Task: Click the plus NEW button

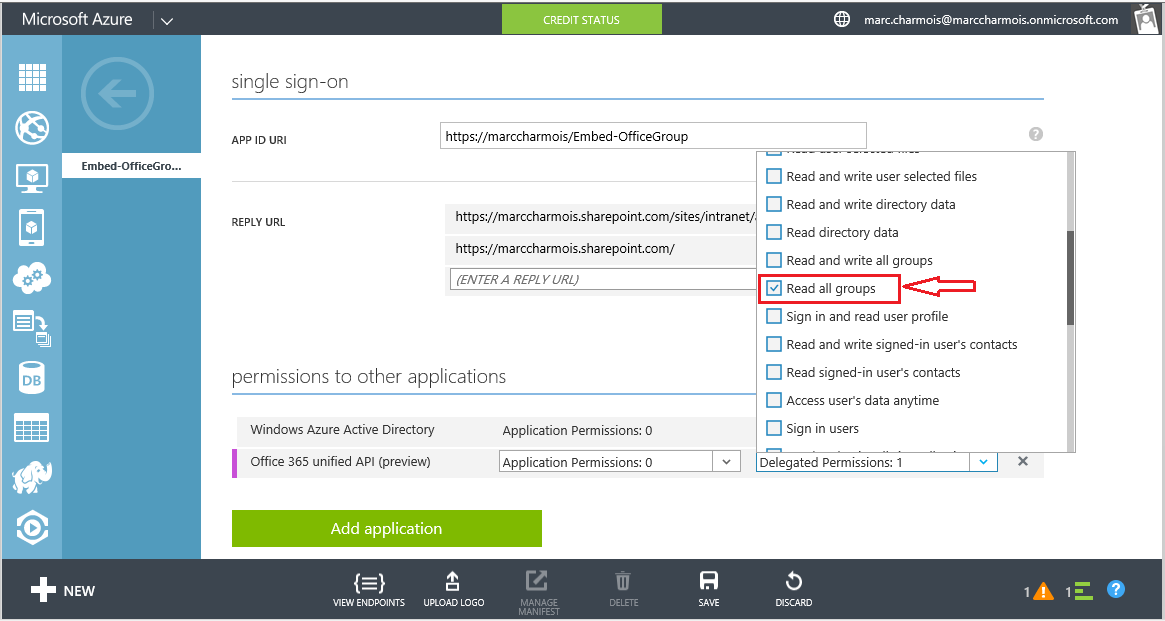Action: [x=63, y=591]
